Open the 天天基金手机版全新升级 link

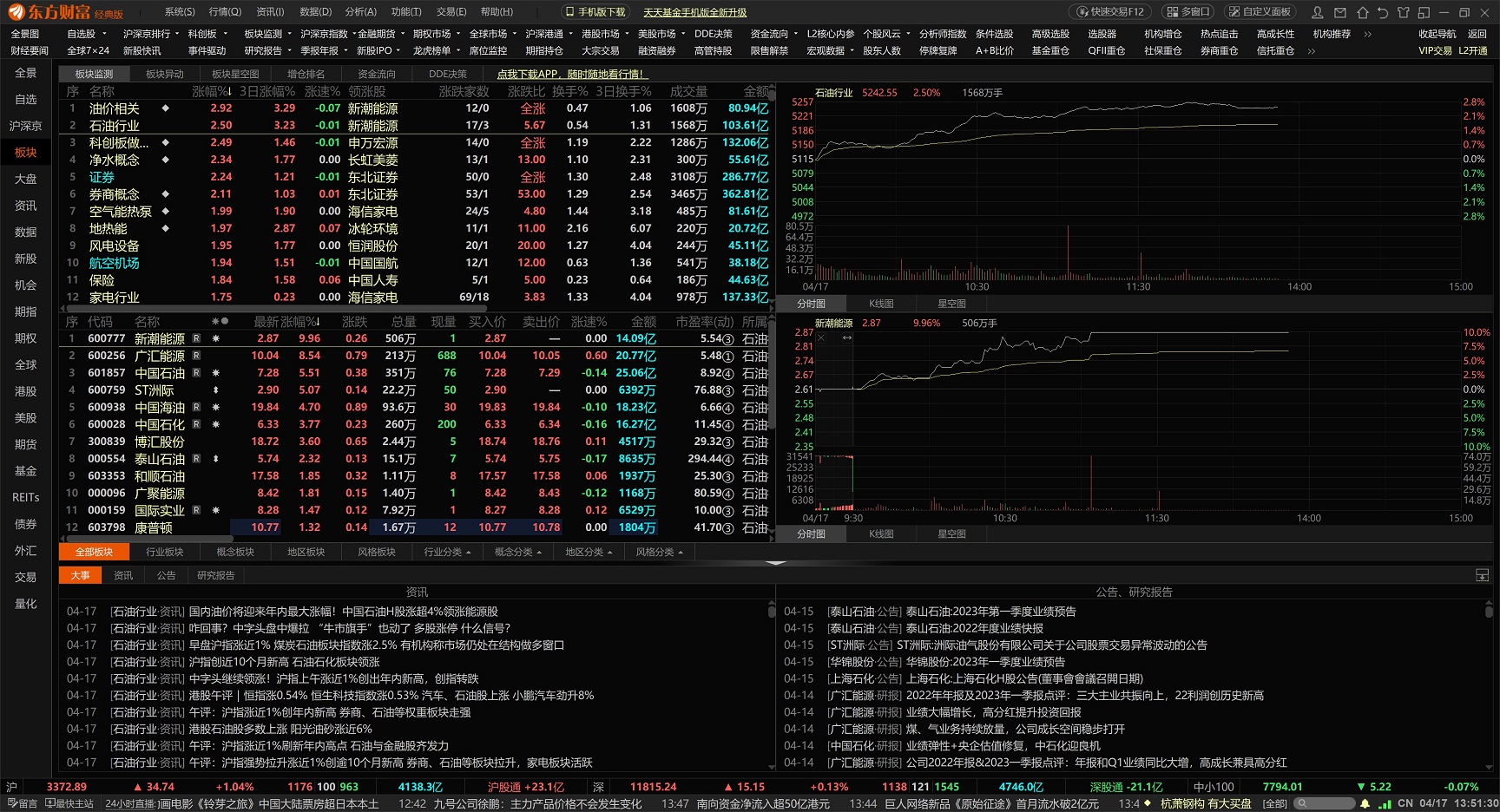pyautogui.click(x=694, y=12)
